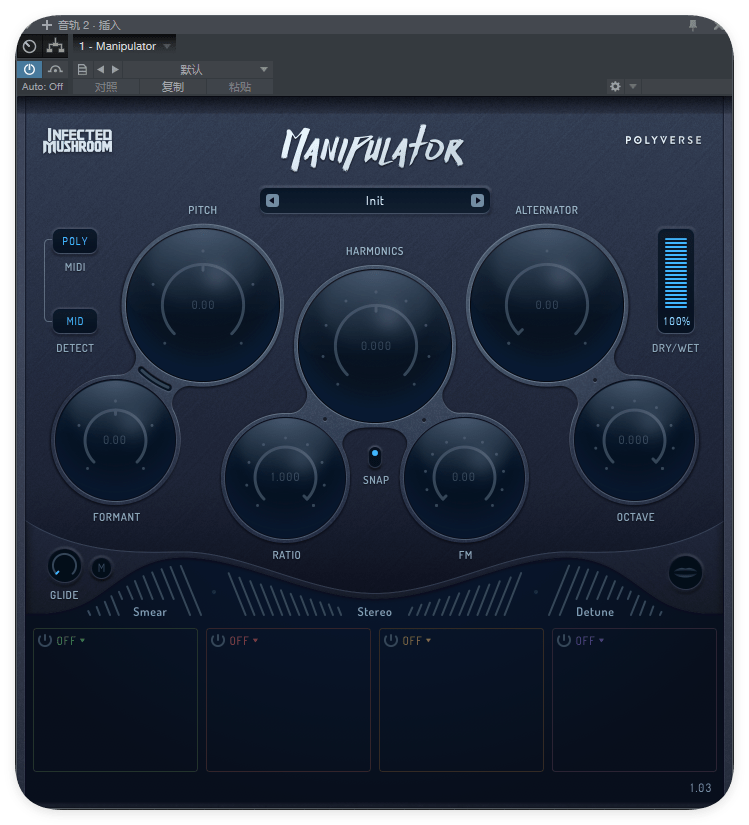Open the routing sidechain icon

click(x=55, y=46)
